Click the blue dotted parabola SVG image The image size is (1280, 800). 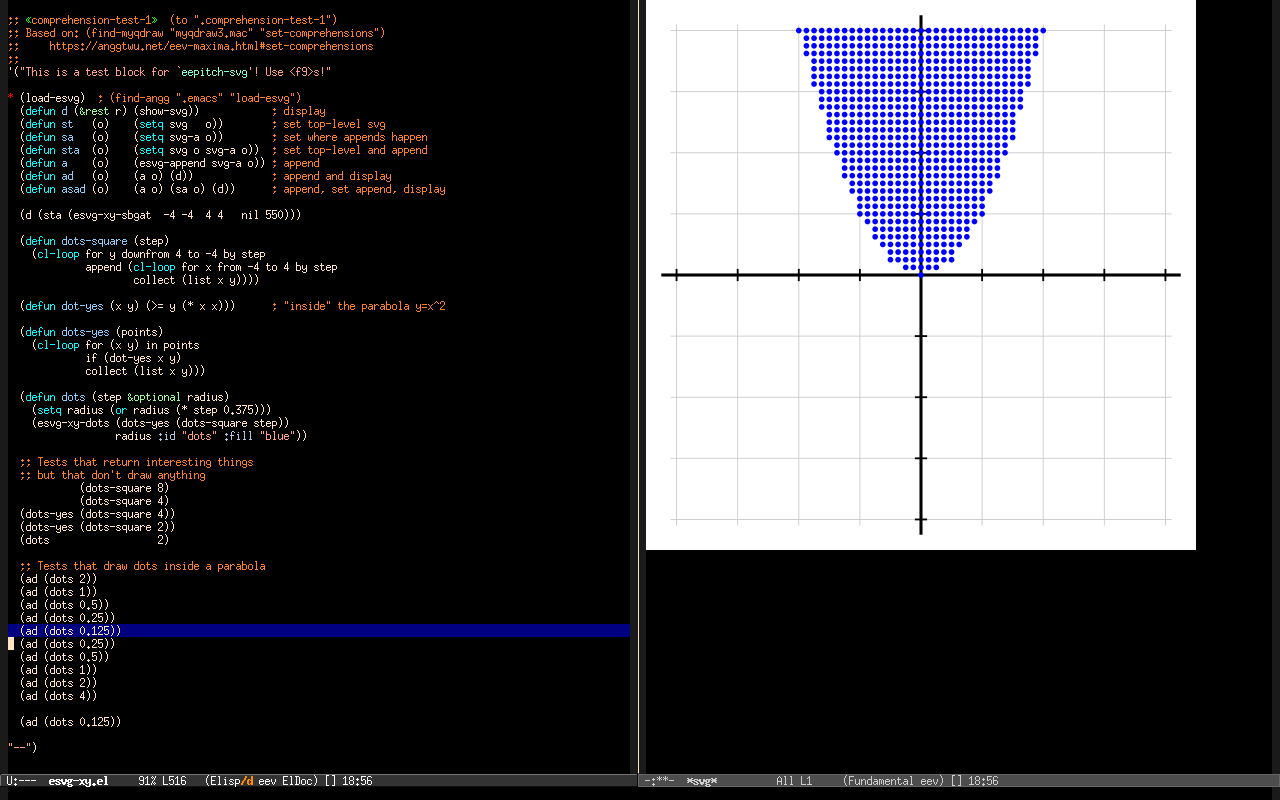tap(921, 275)
